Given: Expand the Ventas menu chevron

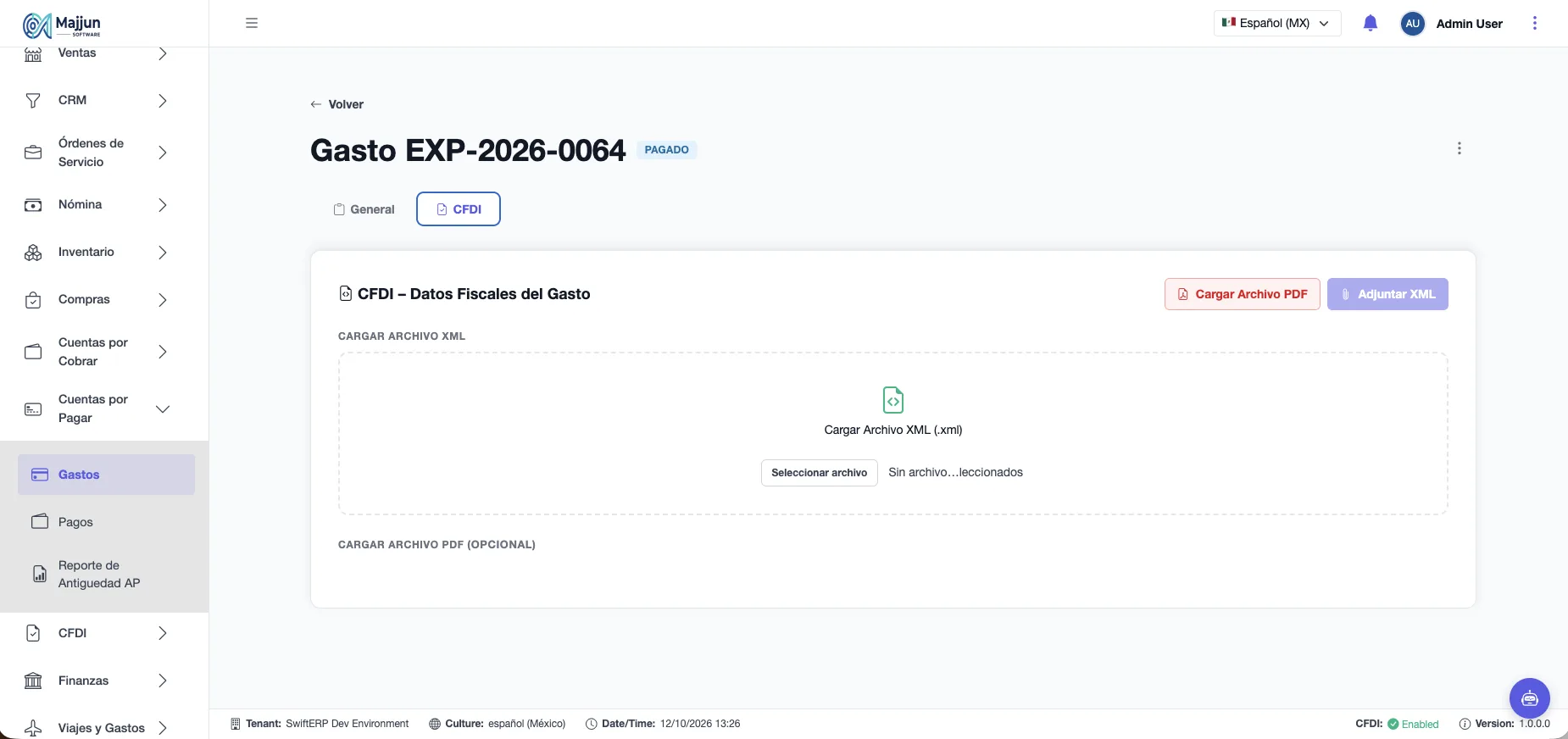Looking at the screenshot, I should click(163, 53).
